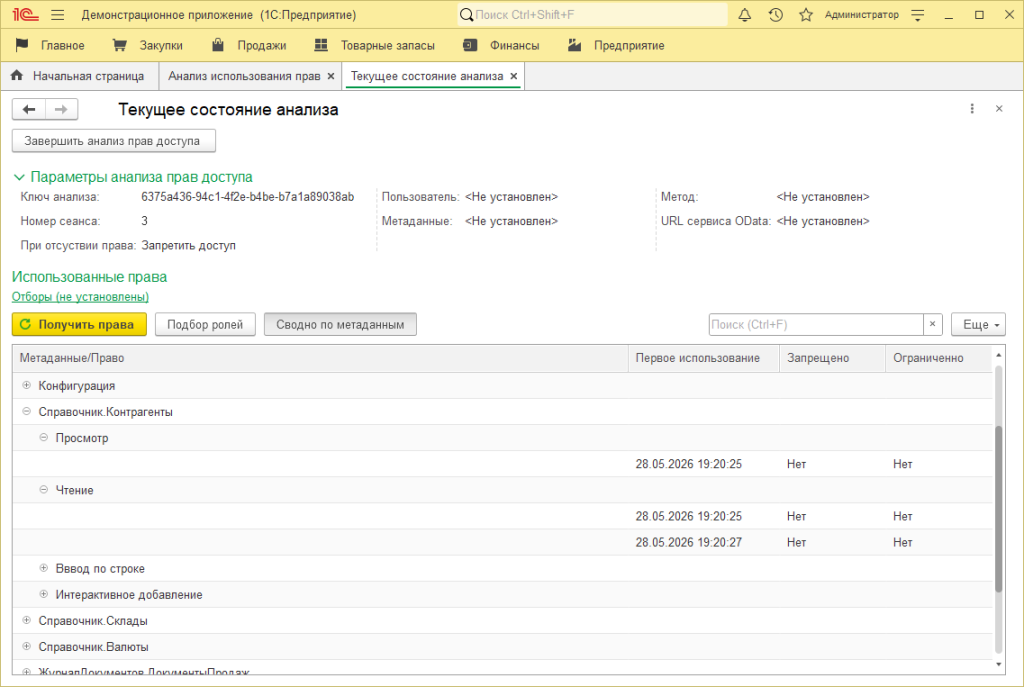Collapse Чтение node
This screenshot has width=1024, height=687.
click(44, 490)
